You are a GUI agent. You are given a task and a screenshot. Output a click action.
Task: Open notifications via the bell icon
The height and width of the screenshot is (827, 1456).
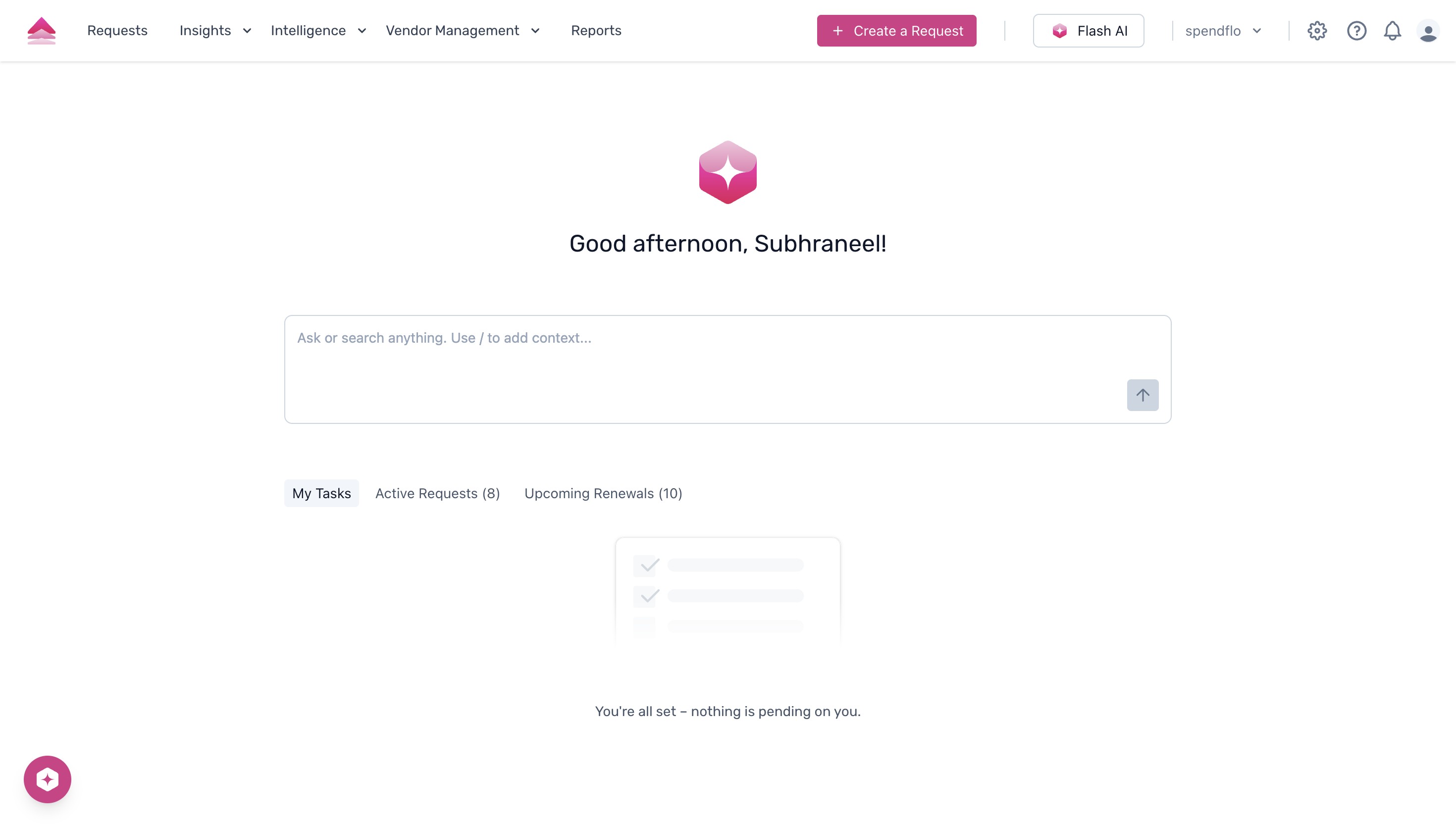coord(1393,31)
